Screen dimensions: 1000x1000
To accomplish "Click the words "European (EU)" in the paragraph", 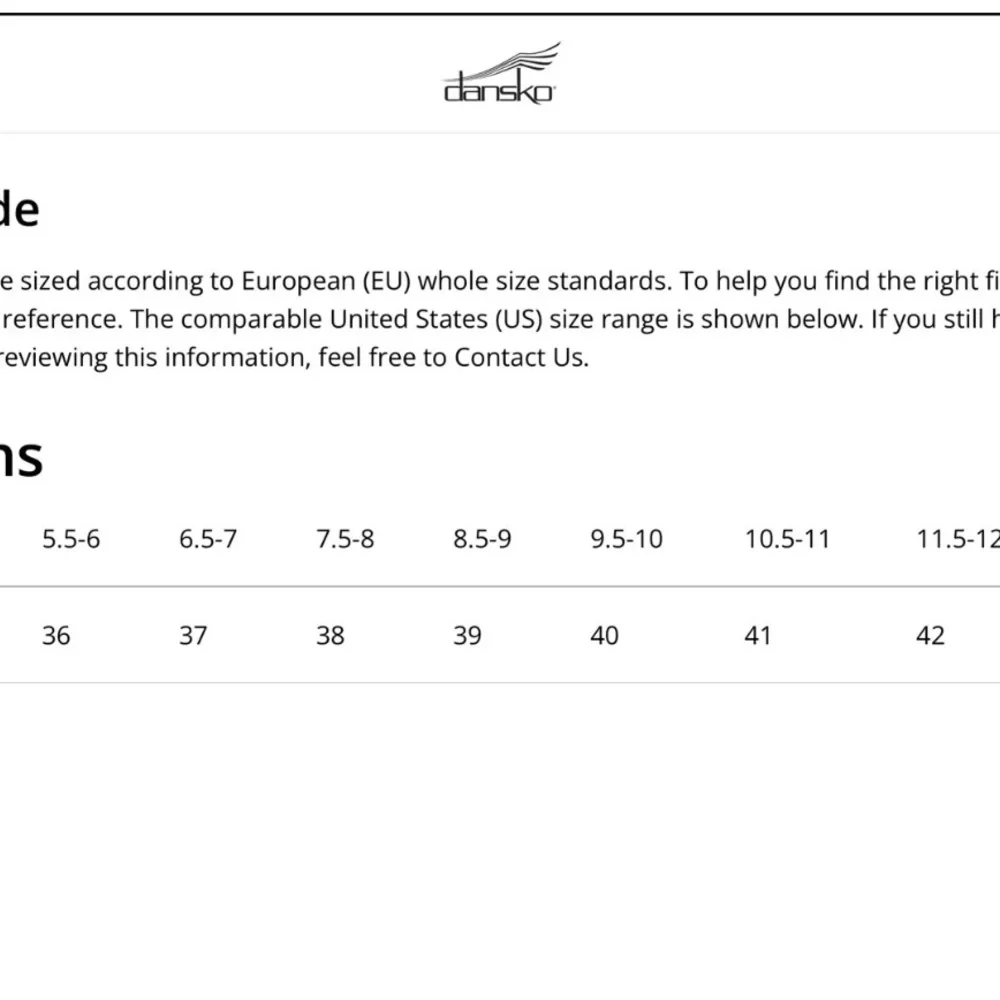I will (325, 281).
